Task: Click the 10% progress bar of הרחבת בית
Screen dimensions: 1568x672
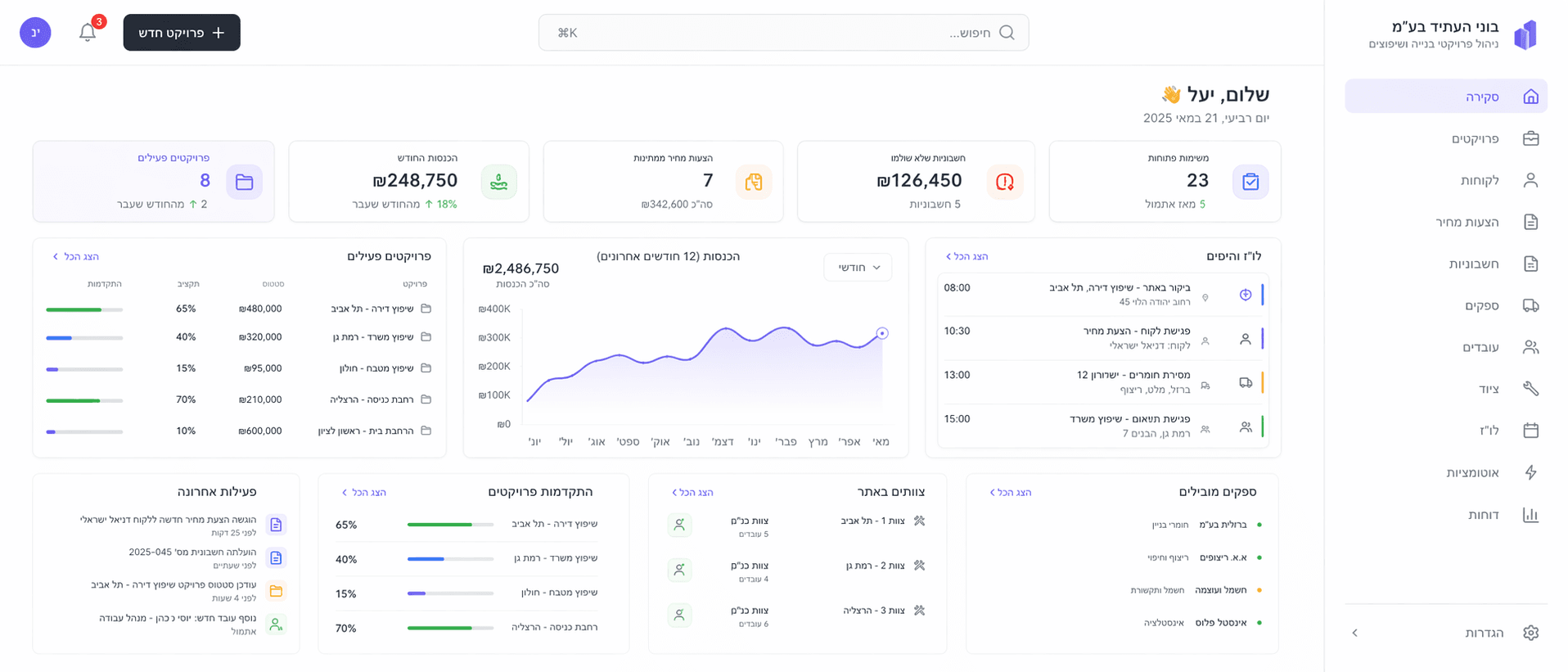Action: pyautogui.click(x=84, y=431)
